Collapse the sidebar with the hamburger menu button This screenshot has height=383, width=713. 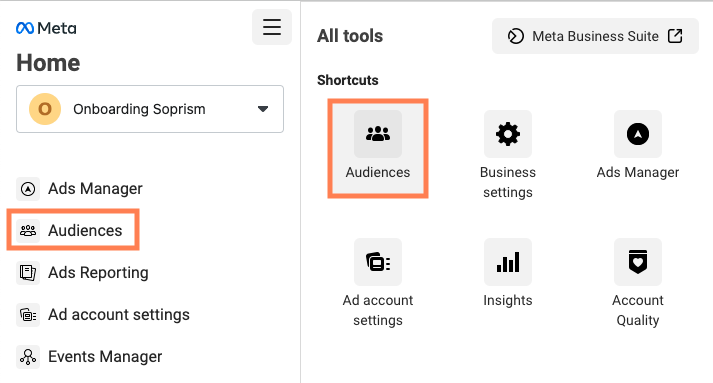click(x=272, y=27)
